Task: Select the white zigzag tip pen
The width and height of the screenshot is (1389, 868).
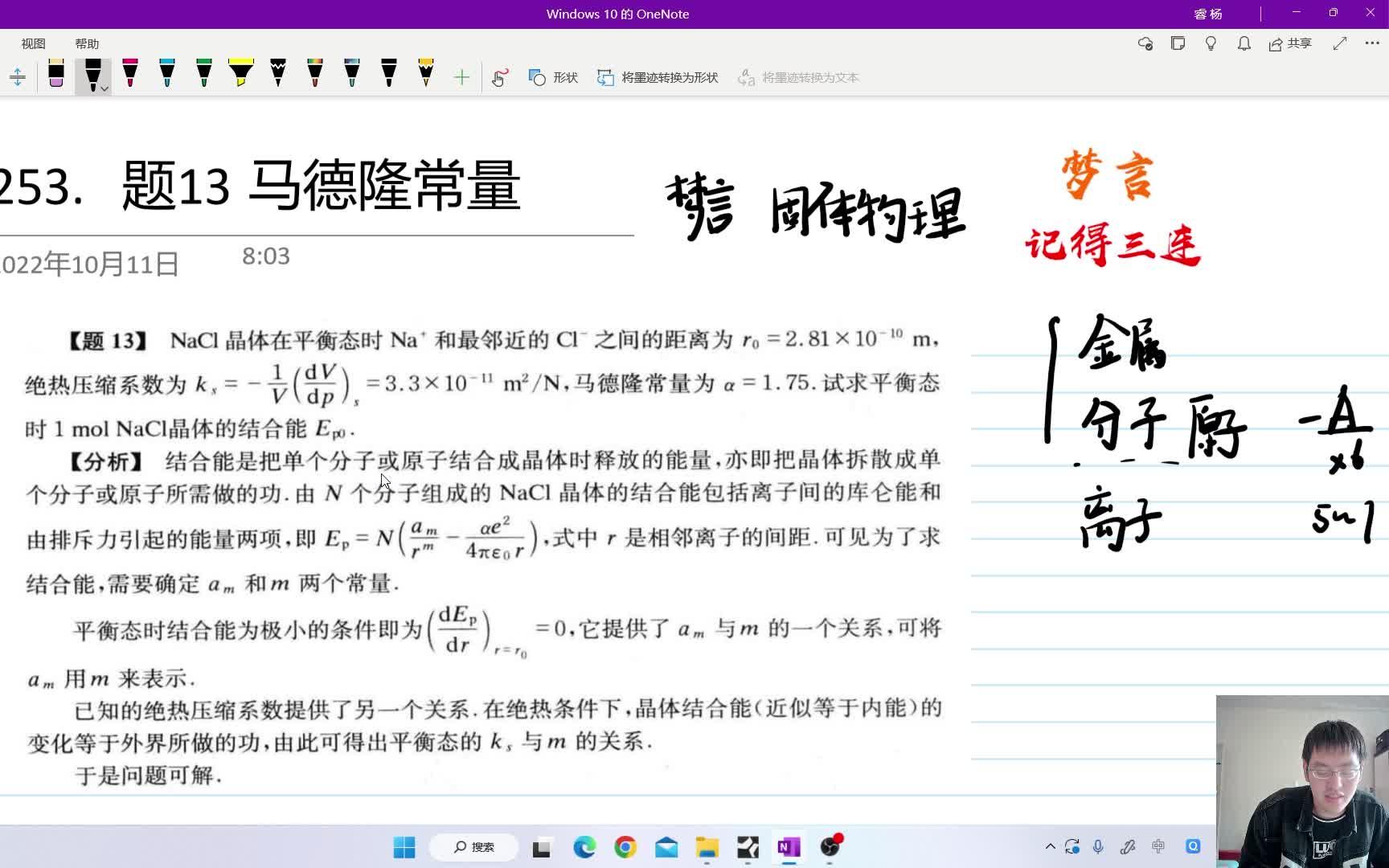Action: click(278, 74)
